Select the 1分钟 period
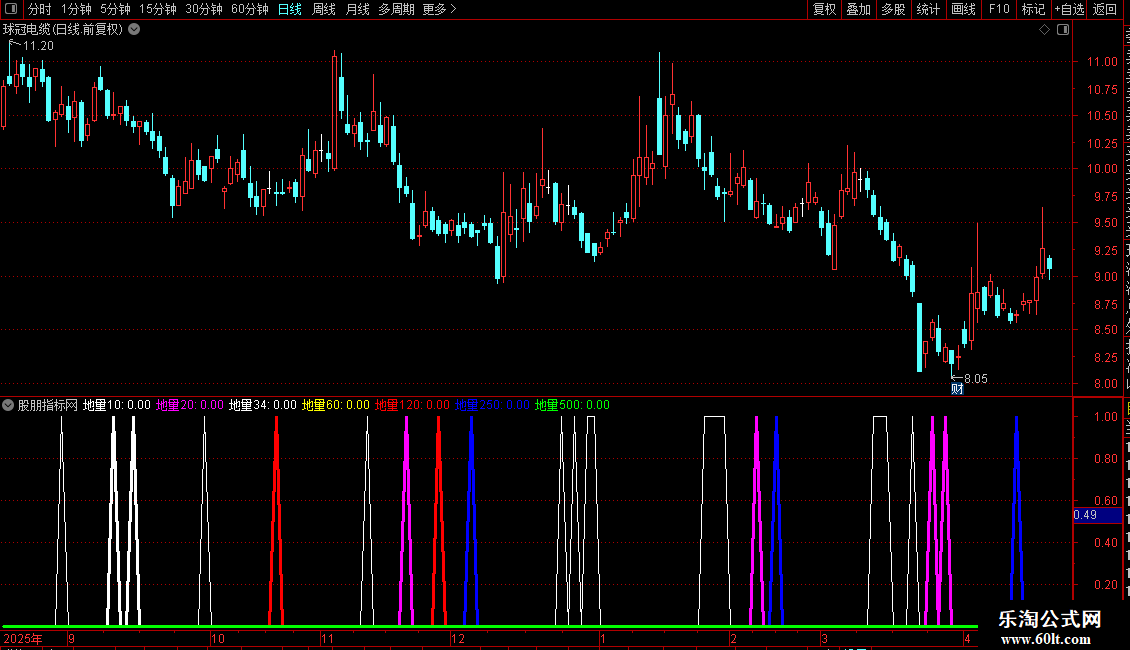 [x=76, y=9]
